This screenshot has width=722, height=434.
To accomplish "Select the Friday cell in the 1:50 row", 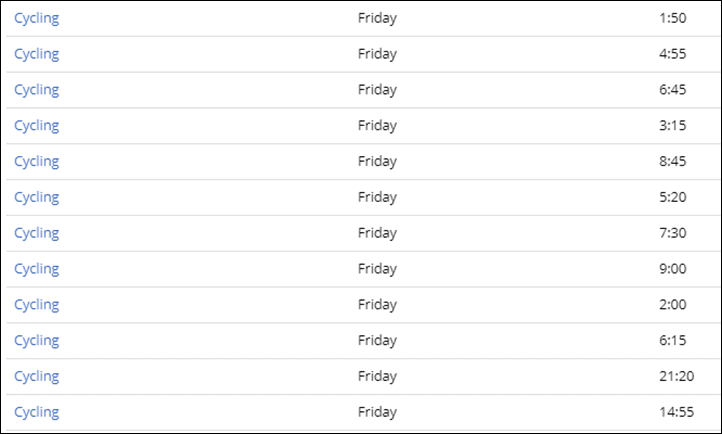I will pyautogui.click(x=377, y=18).
